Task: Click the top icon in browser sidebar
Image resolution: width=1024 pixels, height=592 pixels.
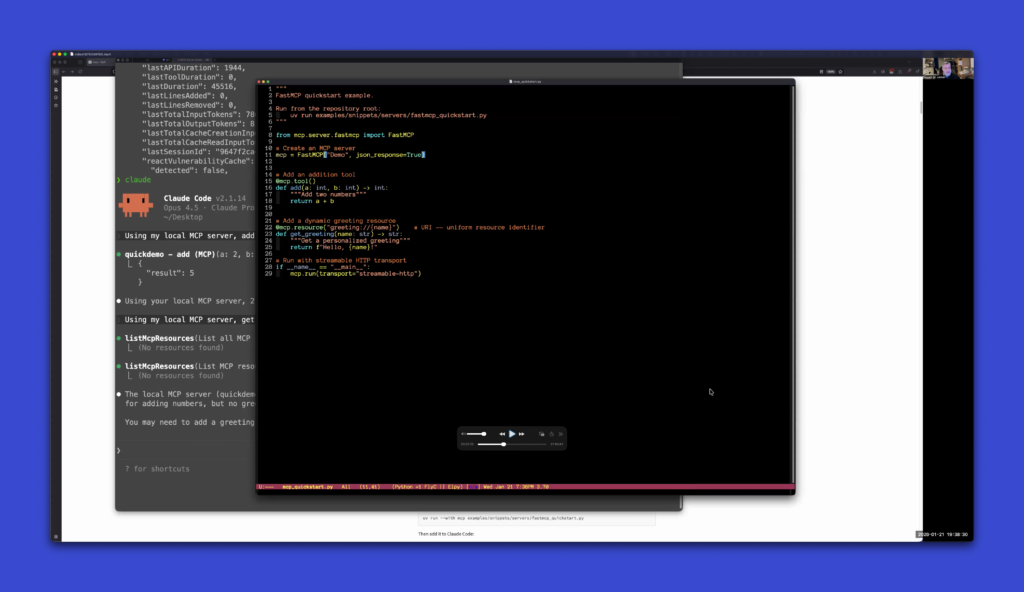Action: pos(56,81)
